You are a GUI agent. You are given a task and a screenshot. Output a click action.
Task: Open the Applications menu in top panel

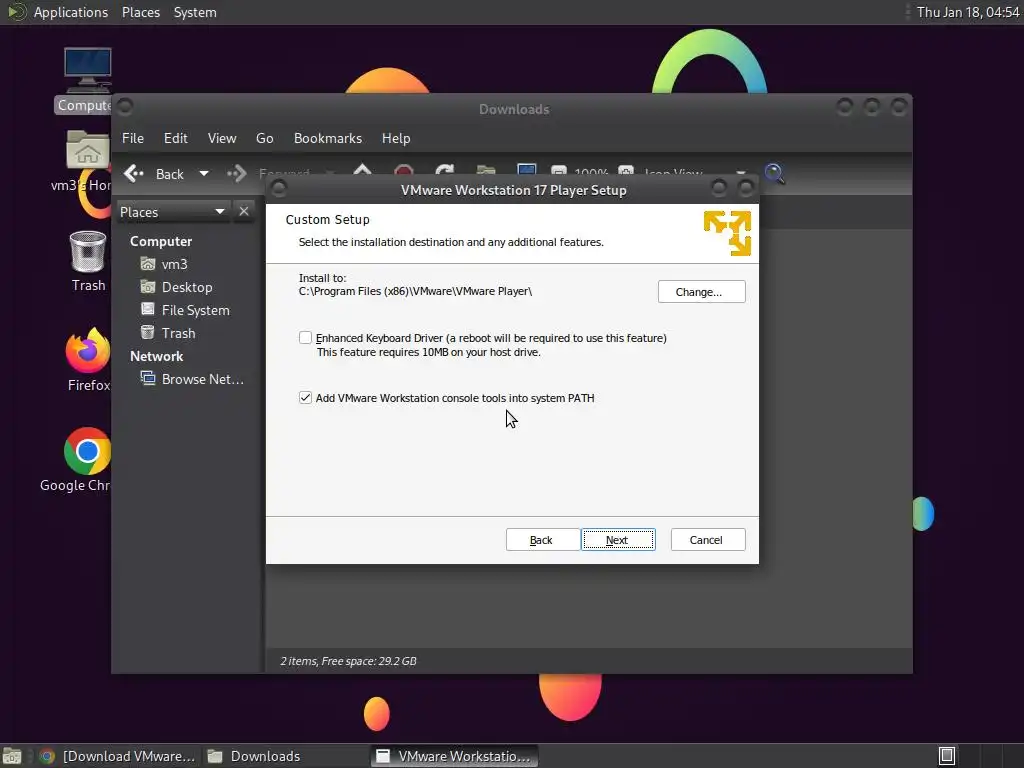(x=71, y=12)
